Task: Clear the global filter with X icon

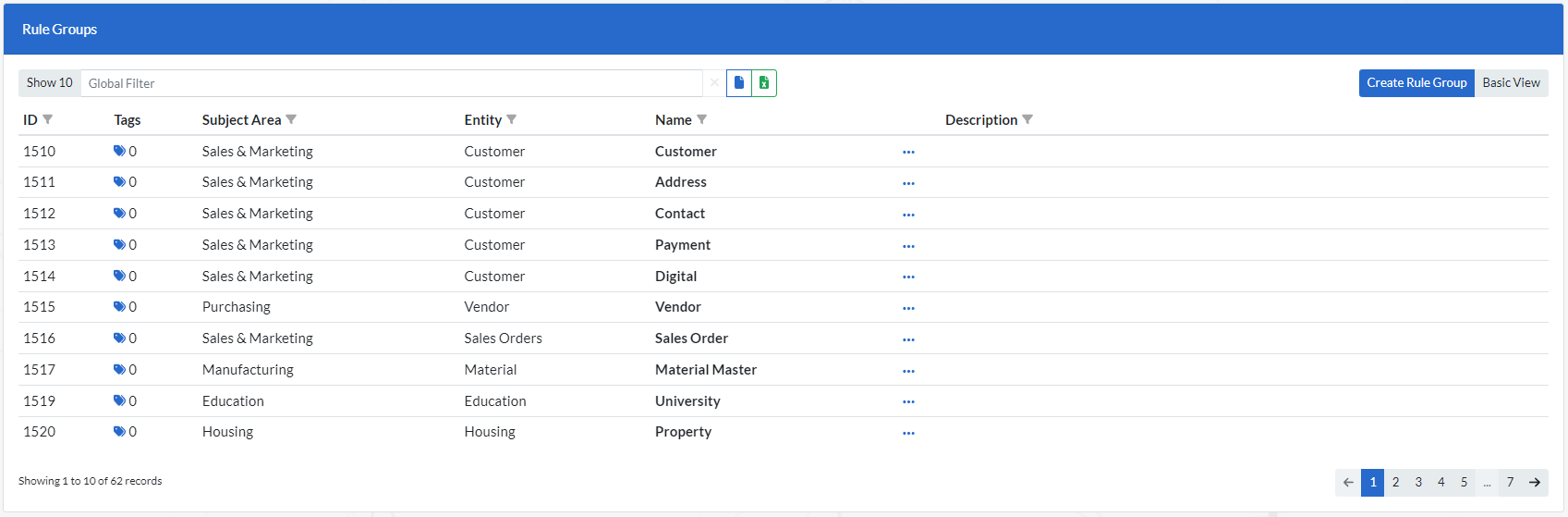Action: click(714, 83)
